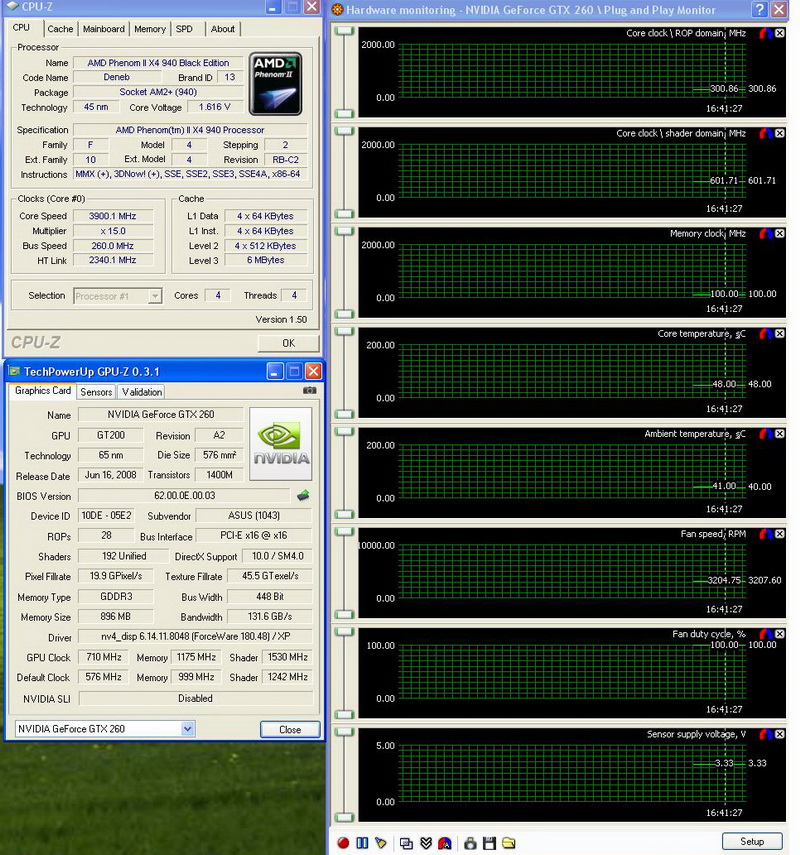Click the Driver field showing ForceWare 180.48
This screenshot has width=800, height=855.
(x=195, y=636)
